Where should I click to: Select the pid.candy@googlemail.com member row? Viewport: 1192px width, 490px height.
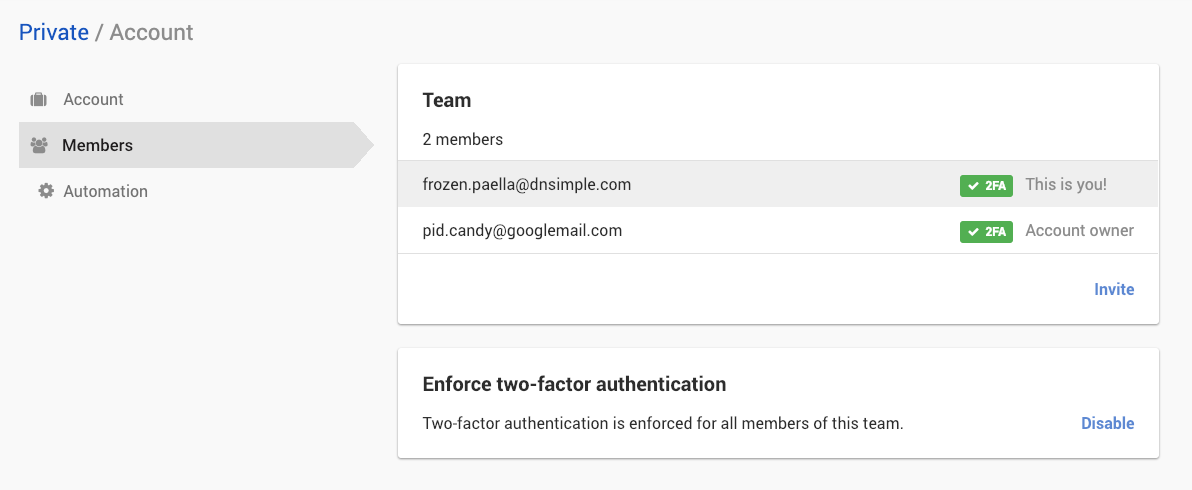pyautogui.click(x=522, y=231)
